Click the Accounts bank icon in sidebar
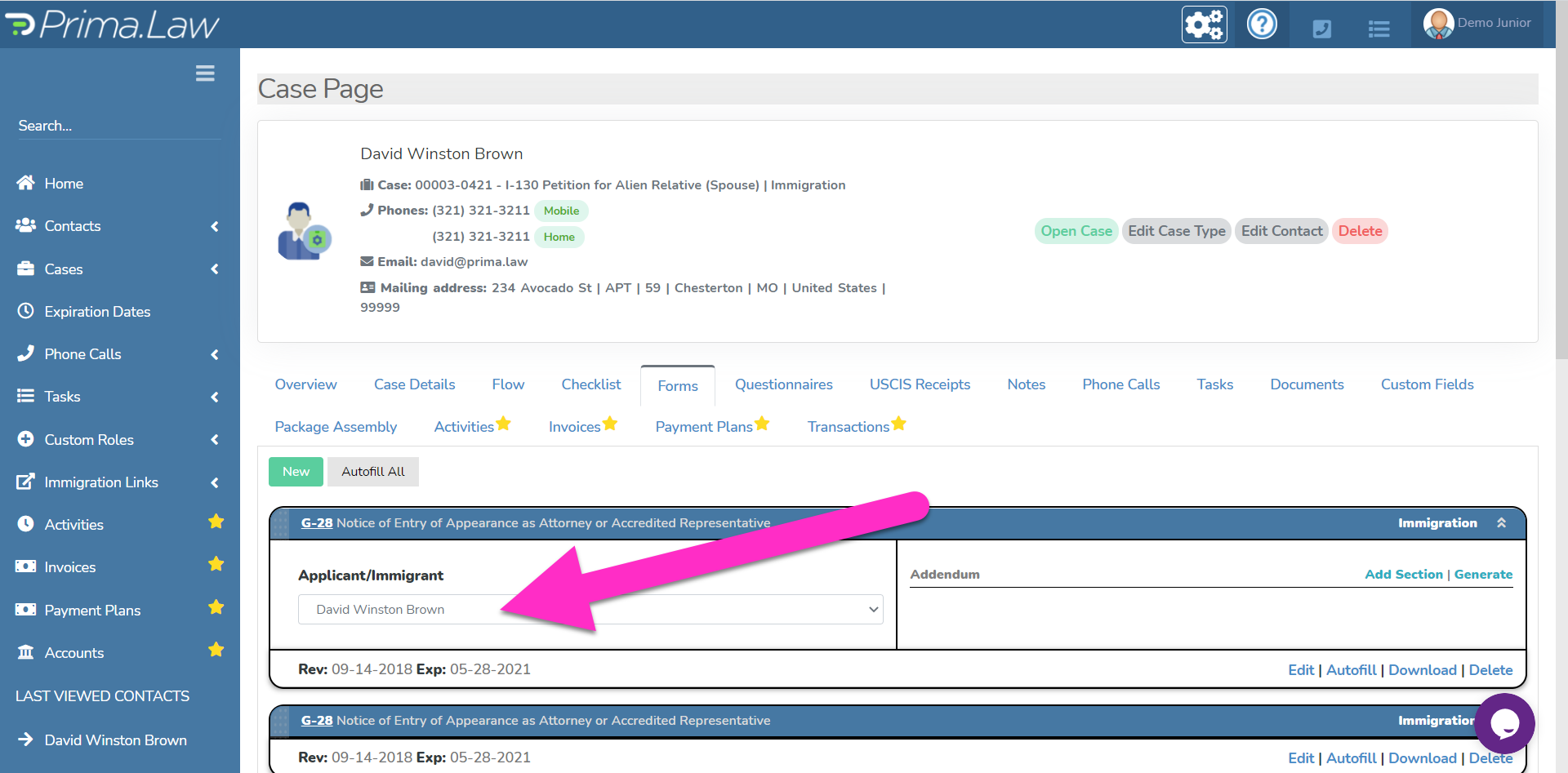 click(25, 652)
